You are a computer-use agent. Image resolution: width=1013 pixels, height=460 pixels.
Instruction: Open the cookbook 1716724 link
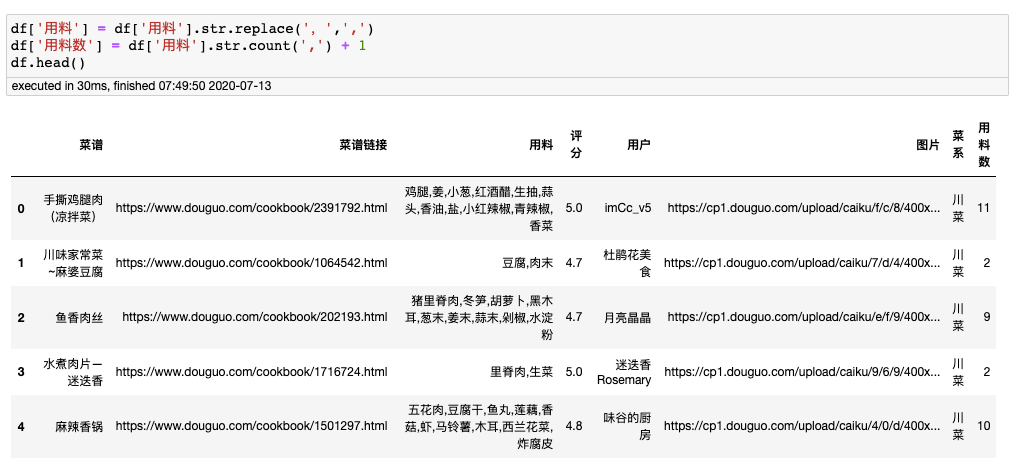point(251,372)
